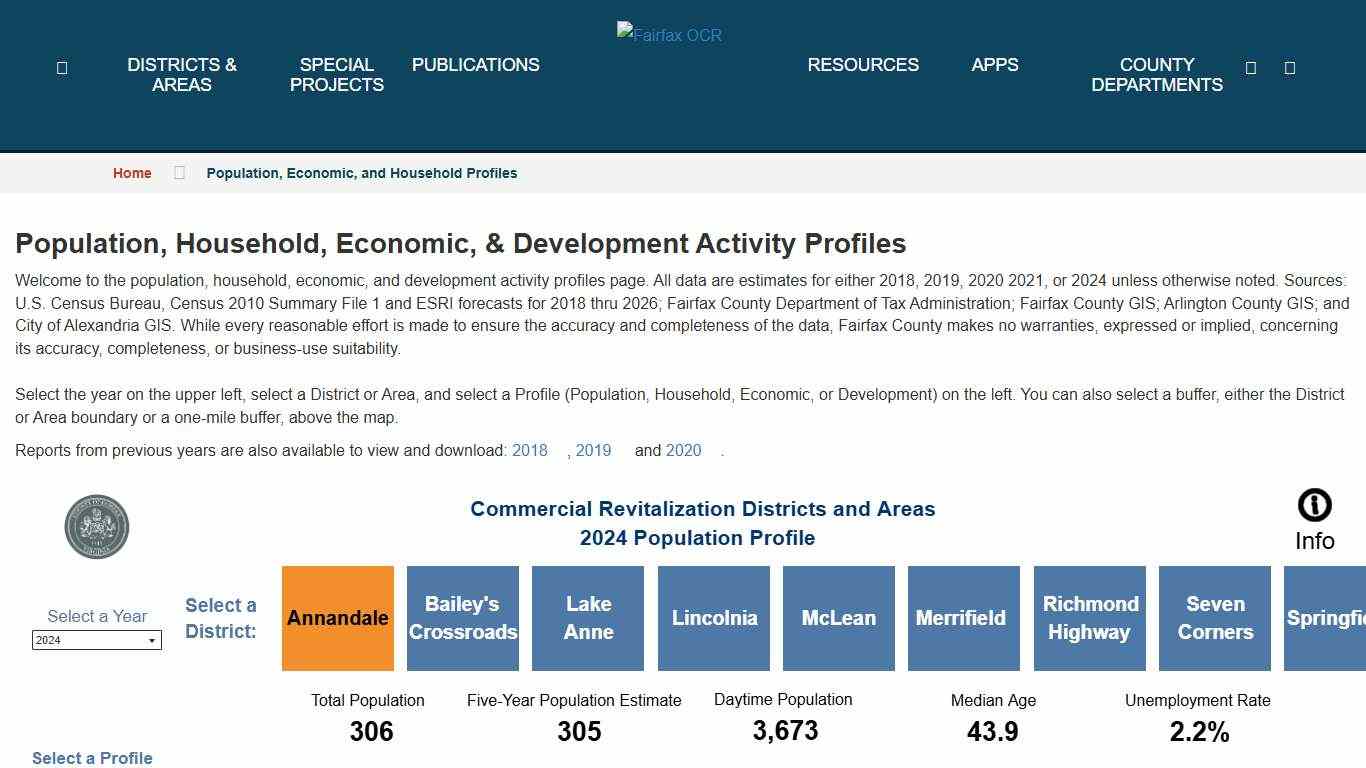This screenshot has width=1366, height=768.
Task: Expand the County Departments menu
Action: pos(1157,75)
